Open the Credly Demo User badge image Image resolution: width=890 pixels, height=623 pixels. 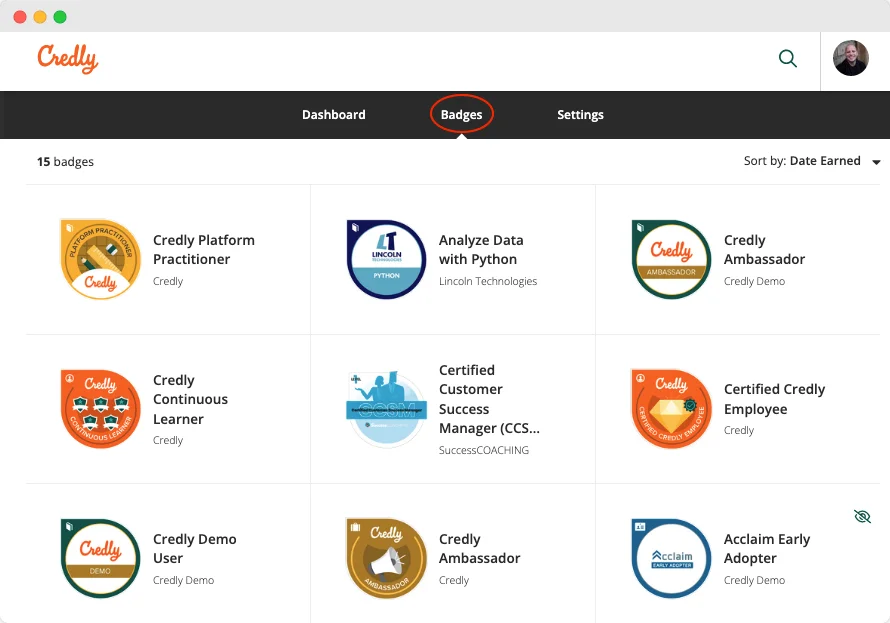coord(100,558)
